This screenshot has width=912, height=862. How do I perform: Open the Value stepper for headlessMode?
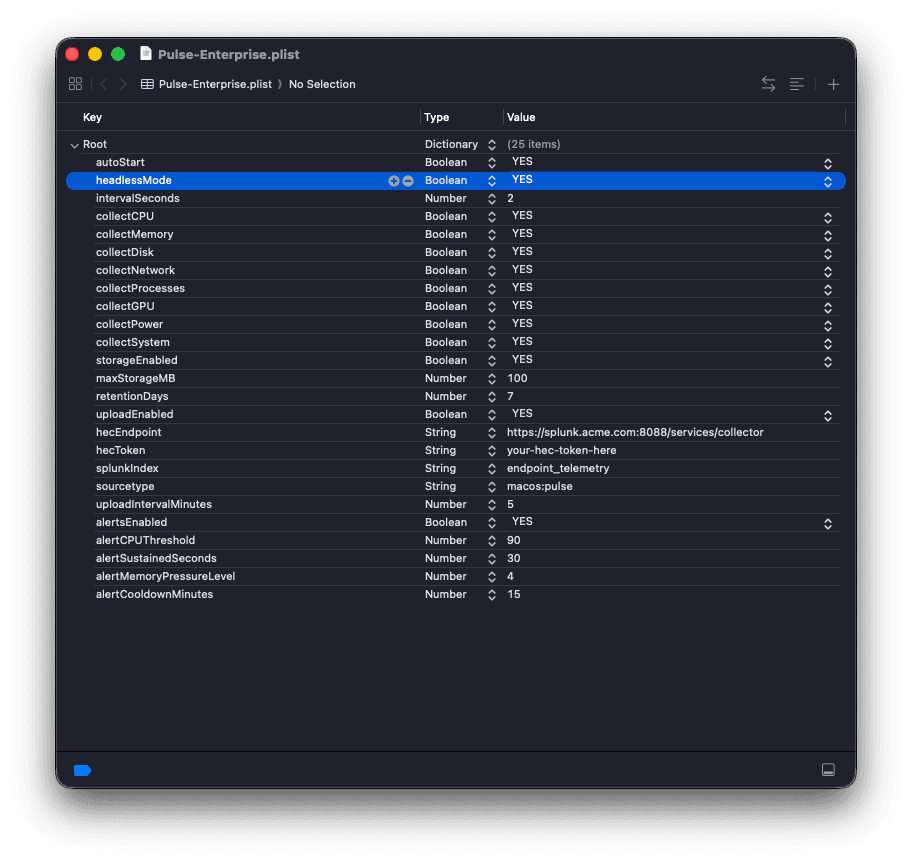[x=827, y=181]
